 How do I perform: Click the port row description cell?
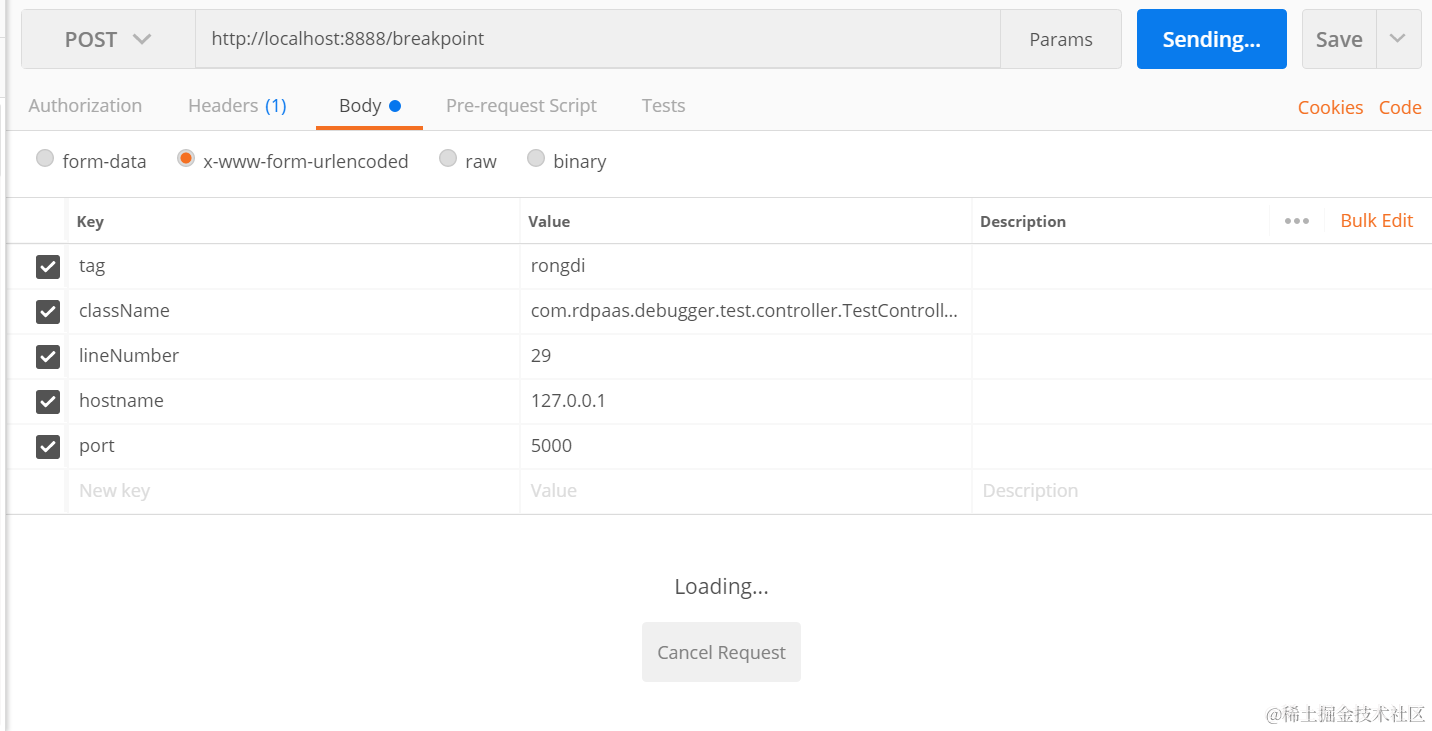pyautogui.click(x=1202, y=446)
